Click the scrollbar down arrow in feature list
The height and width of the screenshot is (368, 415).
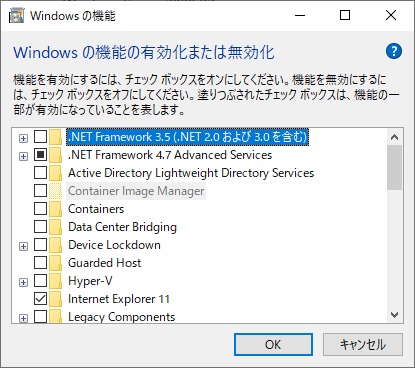point(395,315)
